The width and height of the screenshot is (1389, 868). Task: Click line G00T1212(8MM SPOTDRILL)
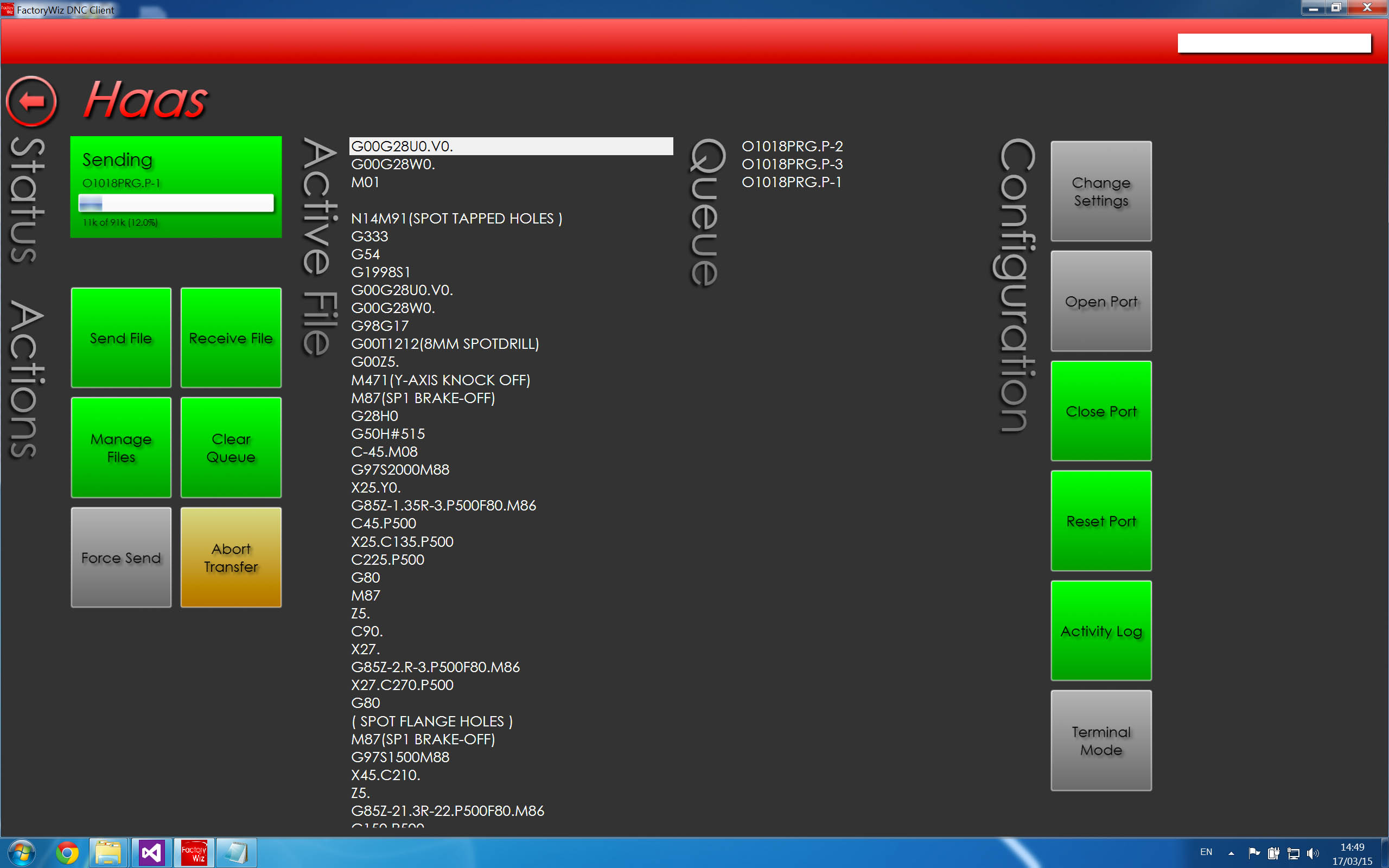[445, 344]
